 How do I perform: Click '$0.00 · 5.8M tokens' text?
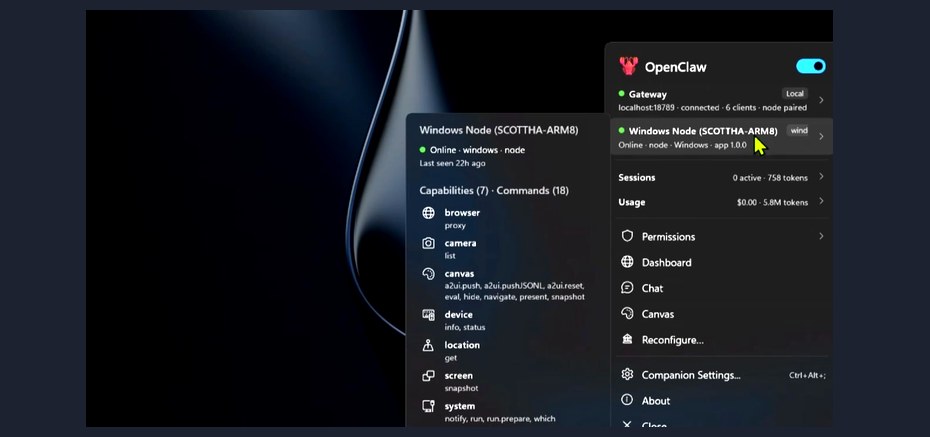772,203
